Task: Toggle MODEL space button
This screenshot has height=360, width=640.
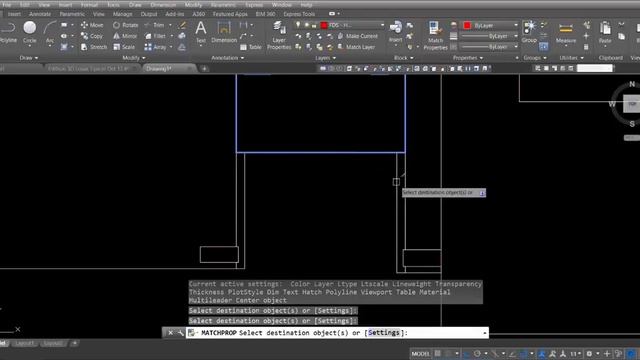Action: pyautogui.click(x=421, y=353)
